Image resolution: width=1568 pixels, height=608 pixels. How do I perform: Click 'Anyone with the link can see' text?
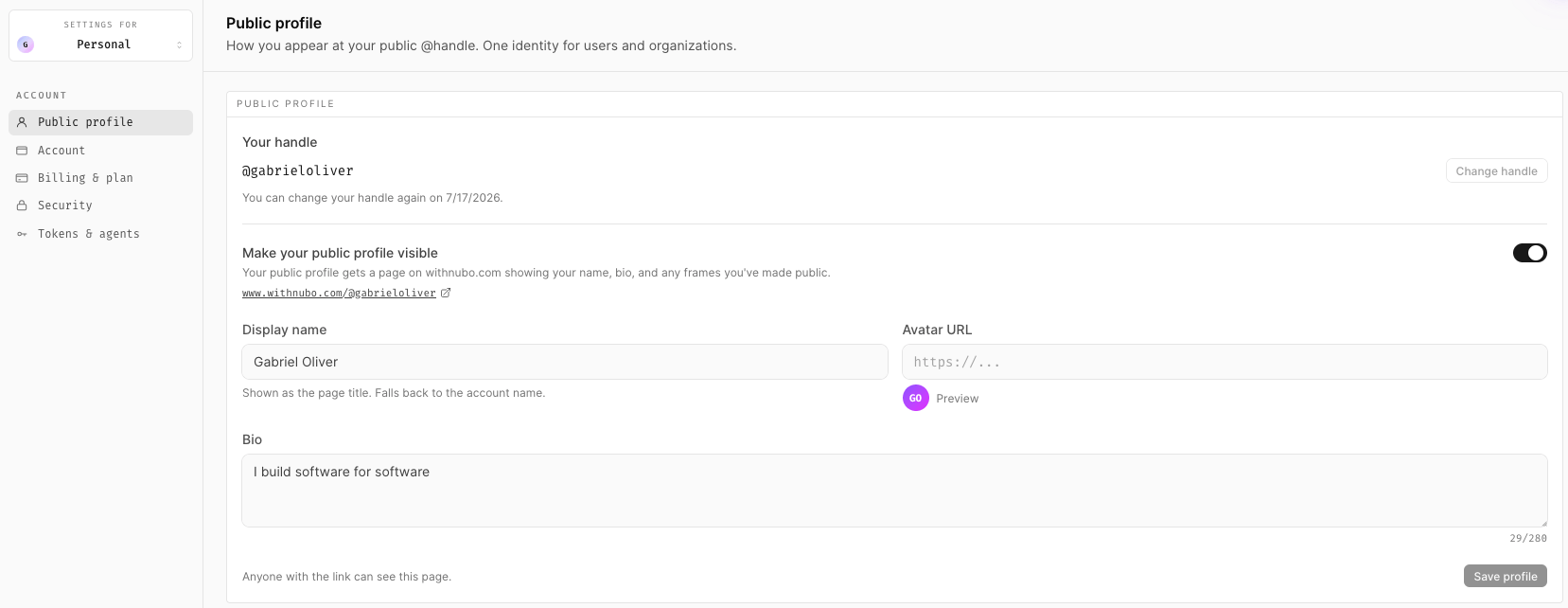(x=346, y=576)
